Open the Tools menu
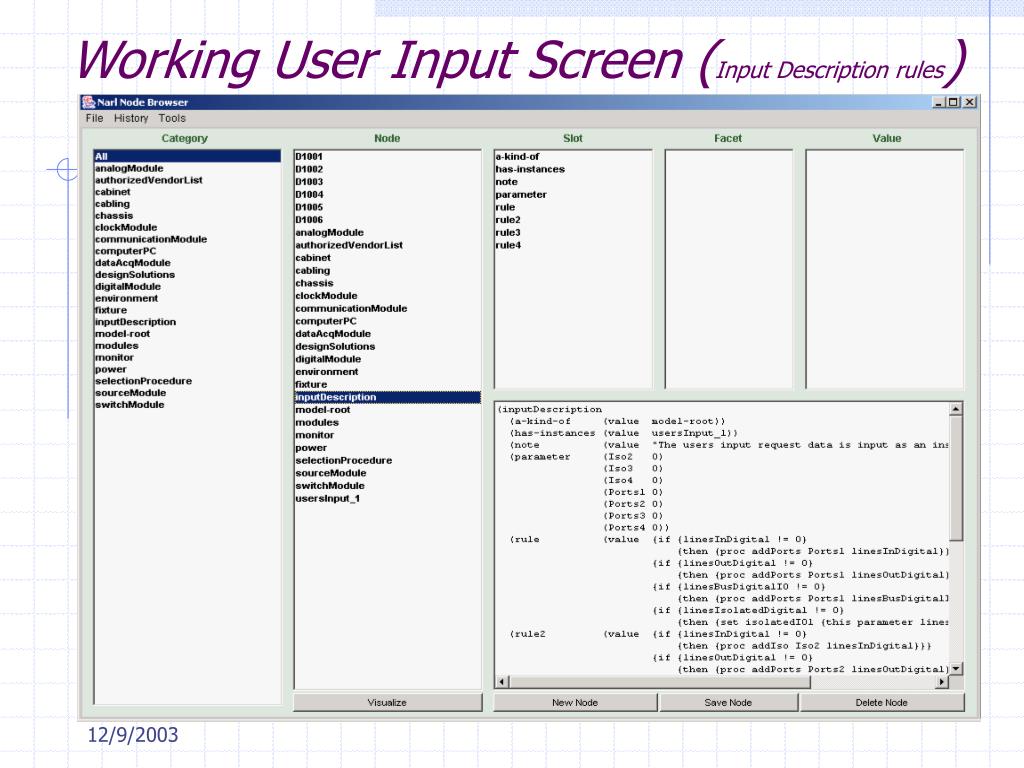Image resolution: width=1024 pixels, height=768 pixels. (x=172, y=118)
